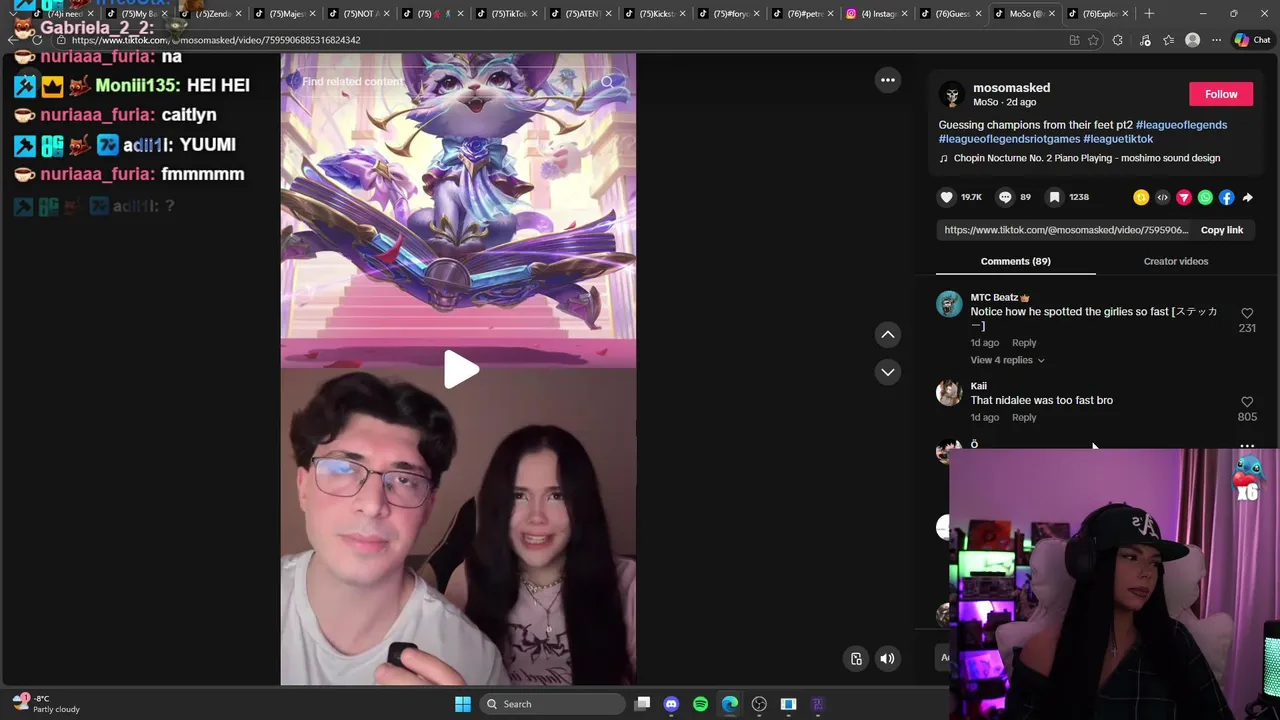Viewport: 1280px width, 720px height.
Task: Open a new browser tab
Action: pos(1149,14)
